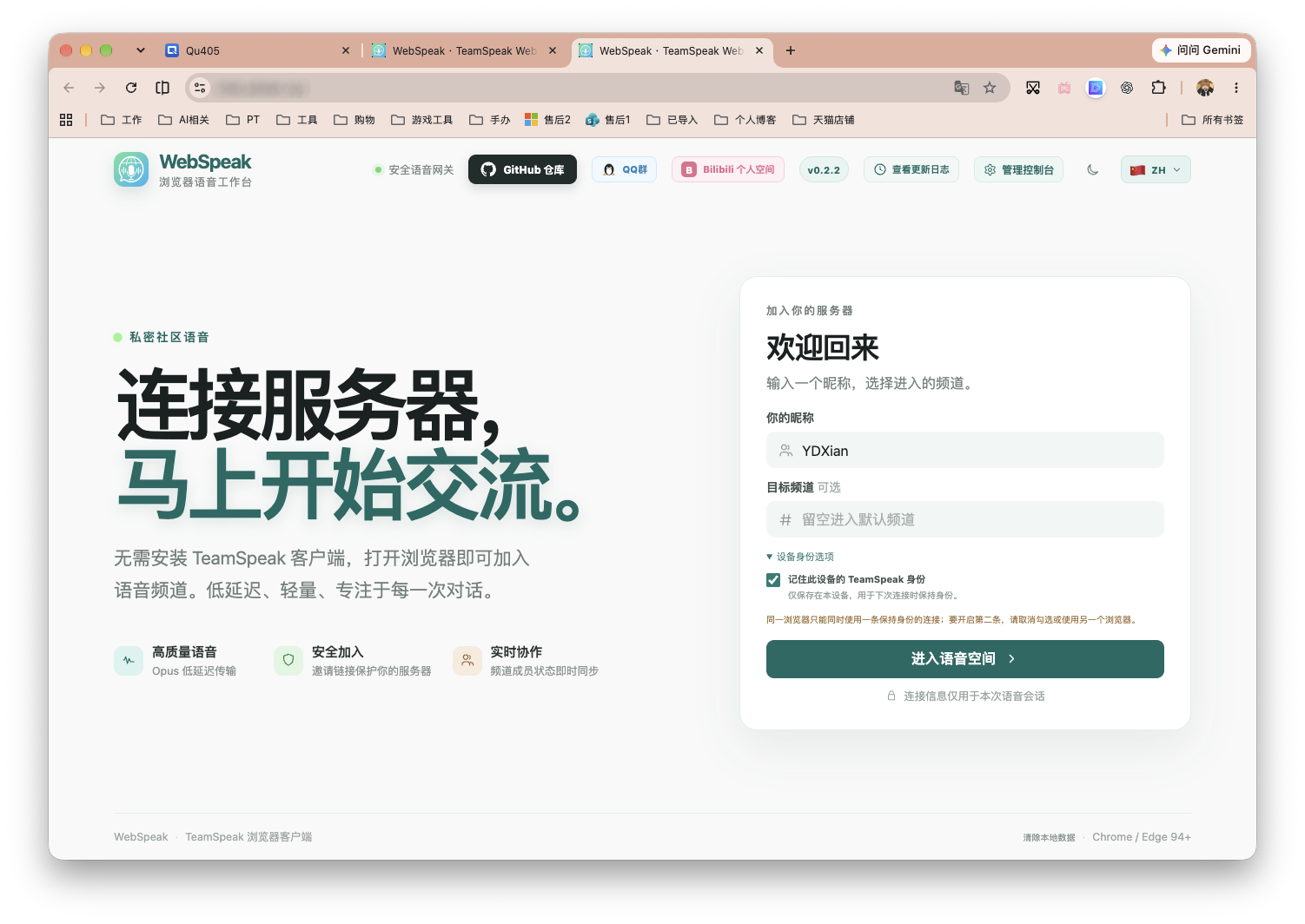Viewport: 1305px width, 924px height.
Task: Click the 清除本地数据 footer link
Action: (1049, 838)
